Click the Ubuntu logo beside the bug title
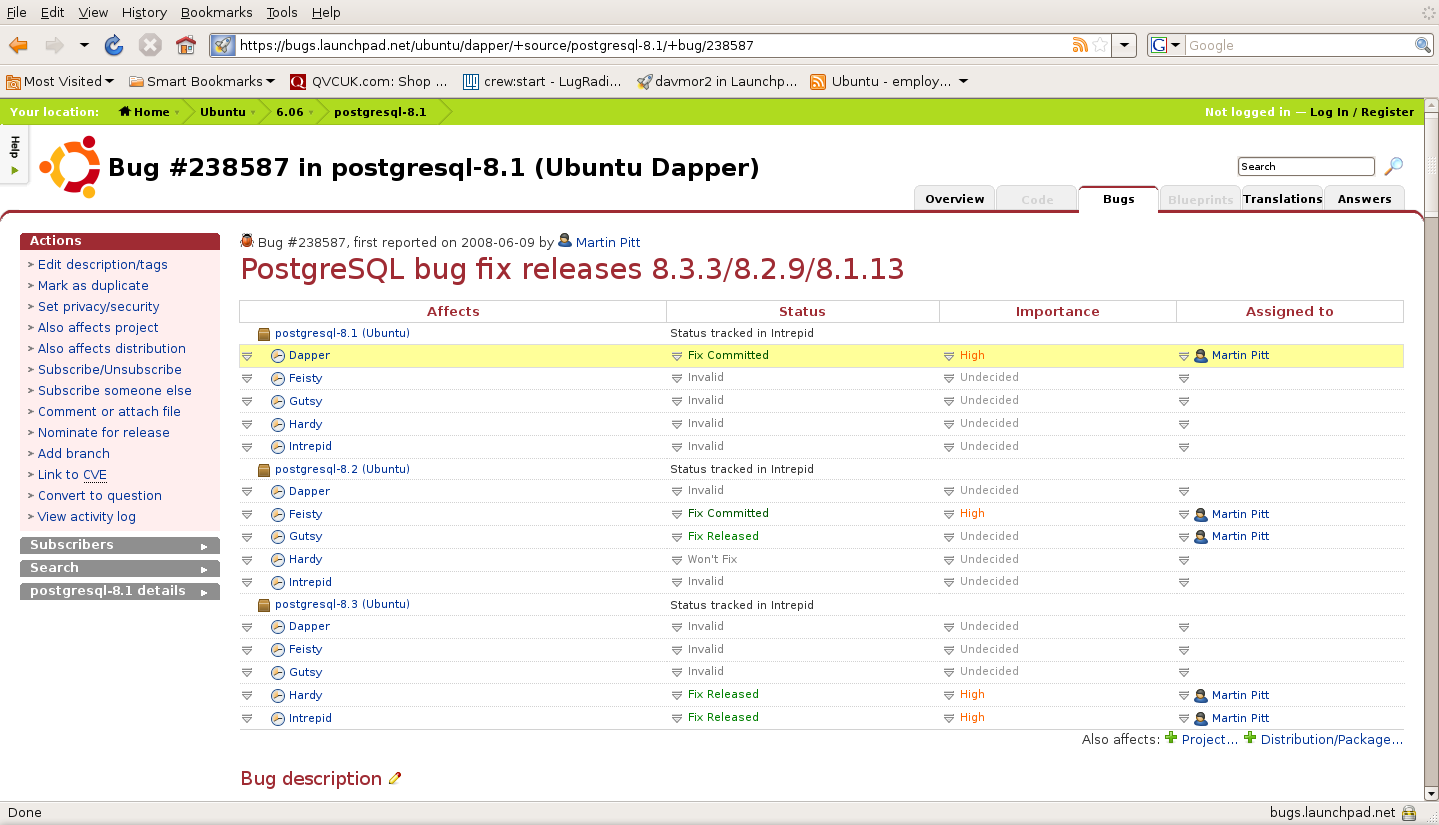 (70, 167)
